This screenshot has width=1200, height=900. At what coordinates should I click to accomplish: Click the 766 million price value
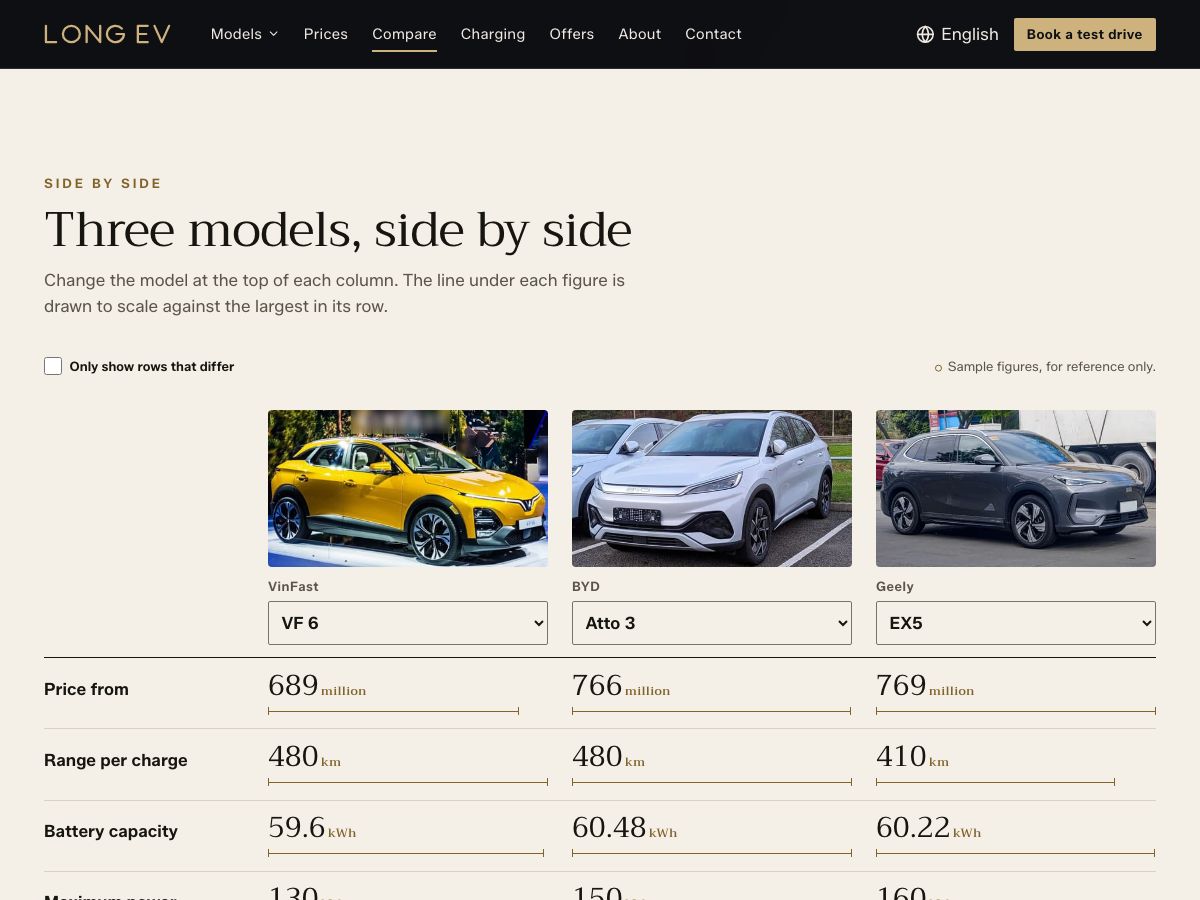click(621, 686)
